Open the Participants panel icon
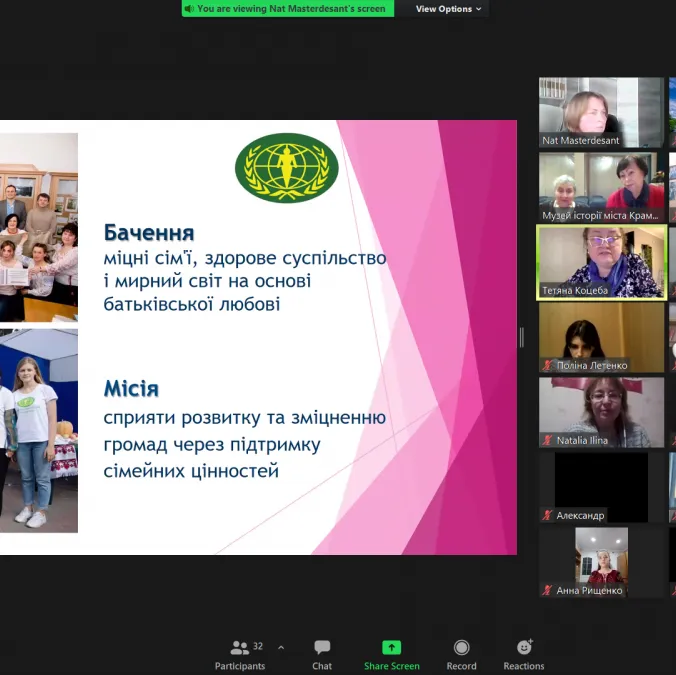The height and width of the screenshot is (675, 676). [240, 647]
